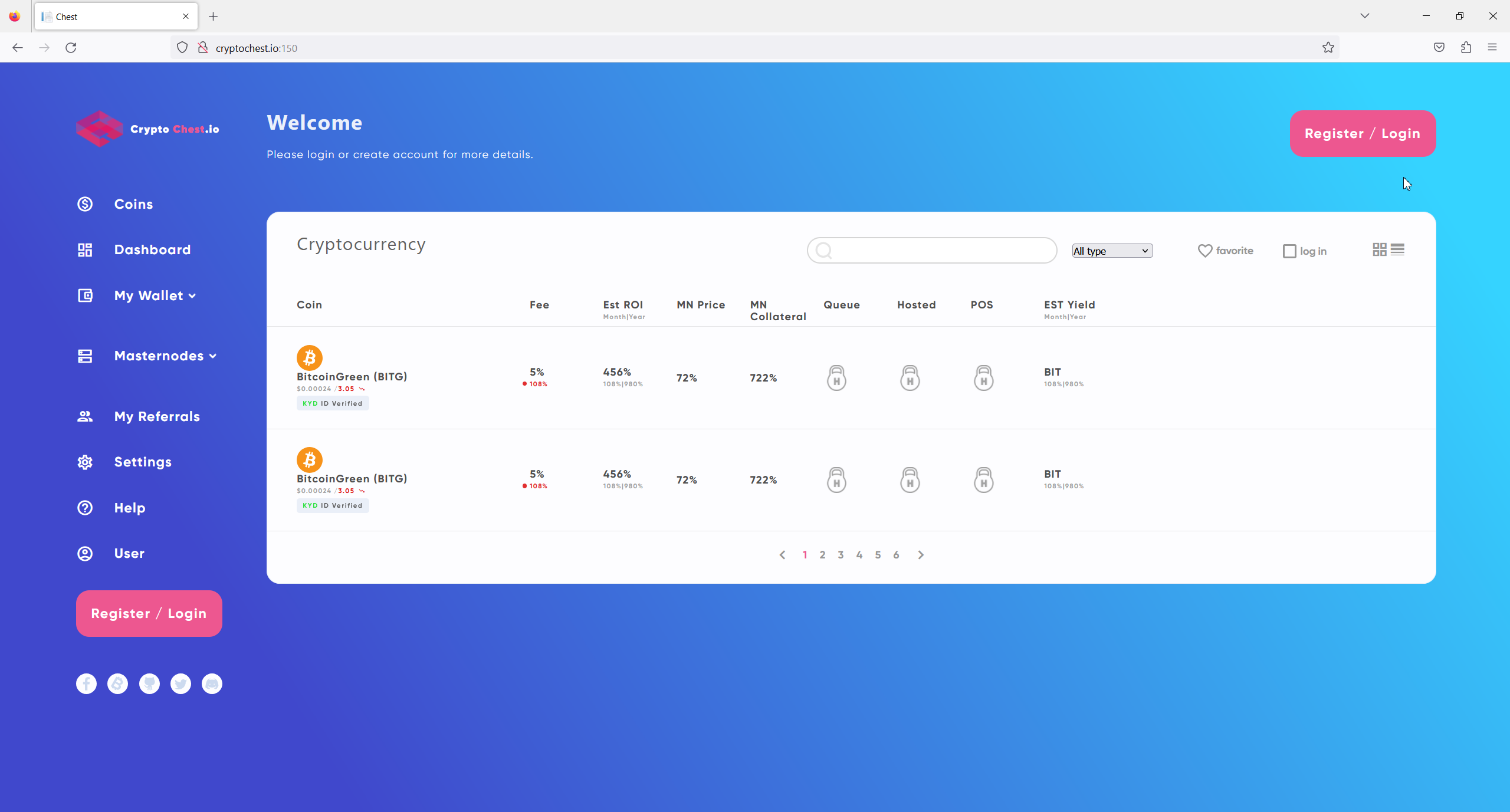Click the Bitcoin logo in first row

309,357
